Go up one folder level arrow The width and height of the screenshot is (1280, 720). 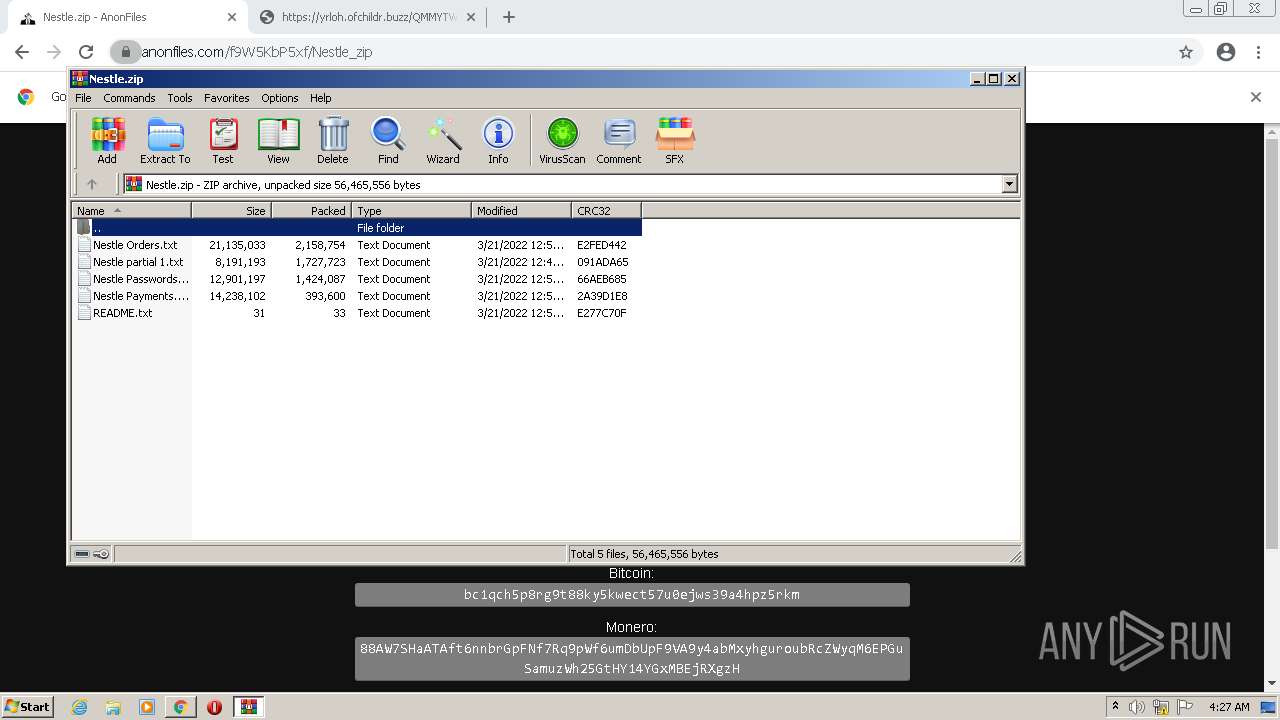(92, 184)
